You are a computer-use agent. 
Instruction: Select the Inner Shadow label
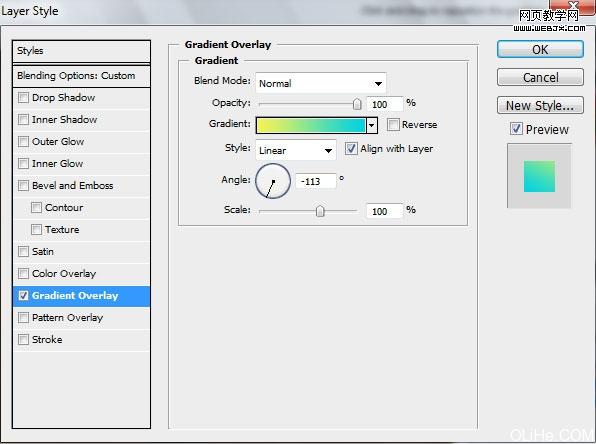click(65, 120)
